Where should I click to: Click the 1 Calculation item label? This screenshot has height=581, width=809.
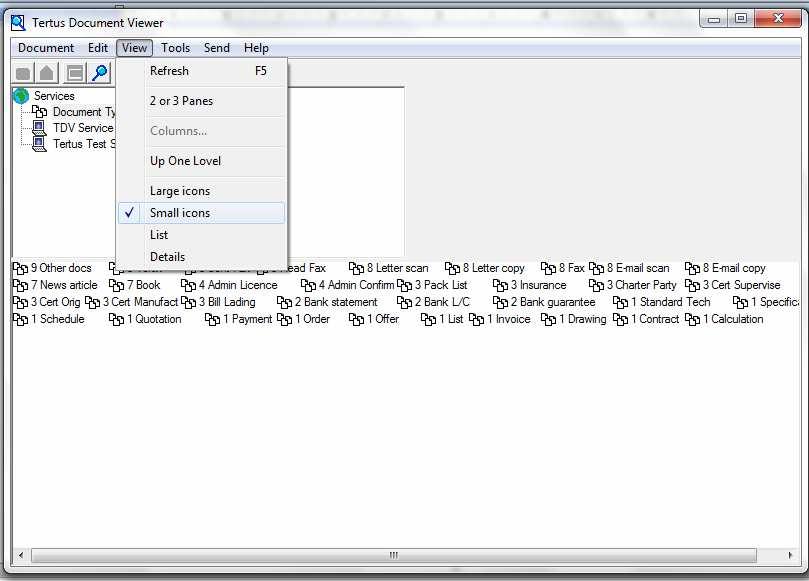733,319
